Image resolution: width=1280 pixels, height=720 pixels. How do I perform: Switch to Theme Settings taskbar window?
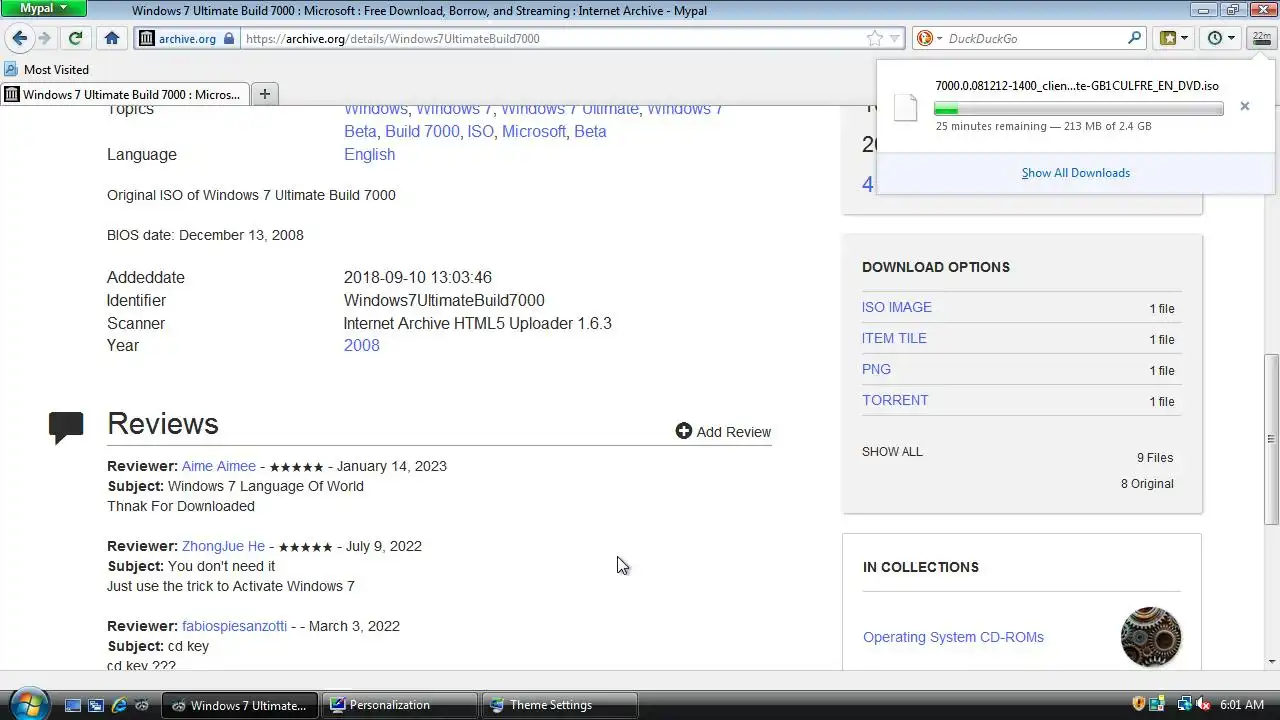pyautogui.click(x=560, y=705)
